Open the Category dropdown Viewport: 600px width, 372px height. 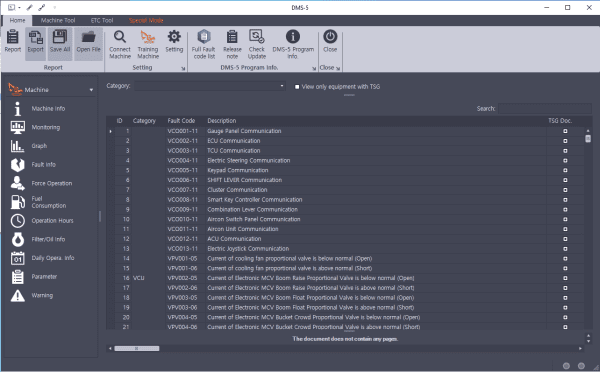(x=282, y=86)
